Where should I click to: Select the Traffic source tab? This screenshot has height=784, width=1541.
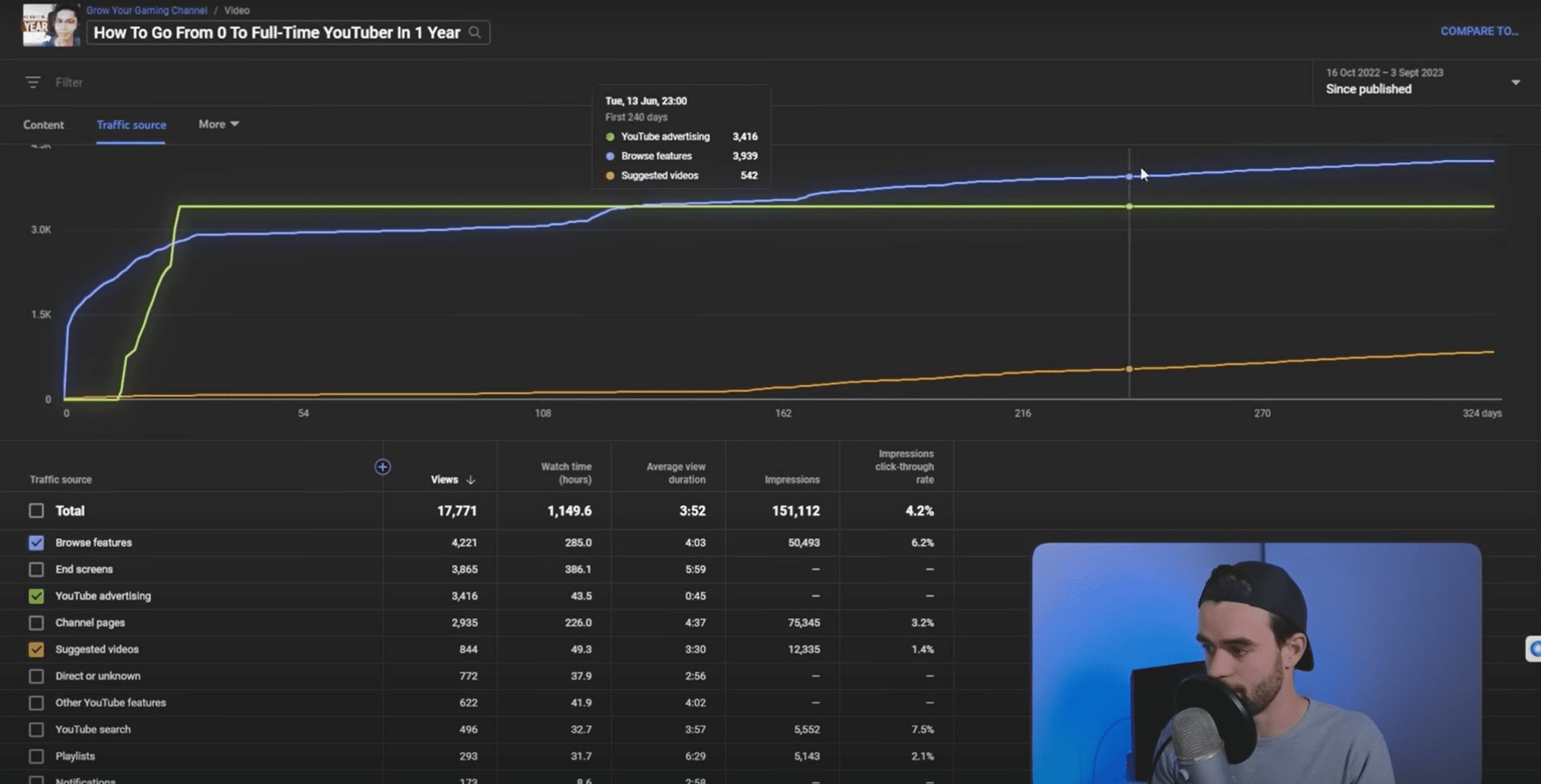tap(131, 125)
